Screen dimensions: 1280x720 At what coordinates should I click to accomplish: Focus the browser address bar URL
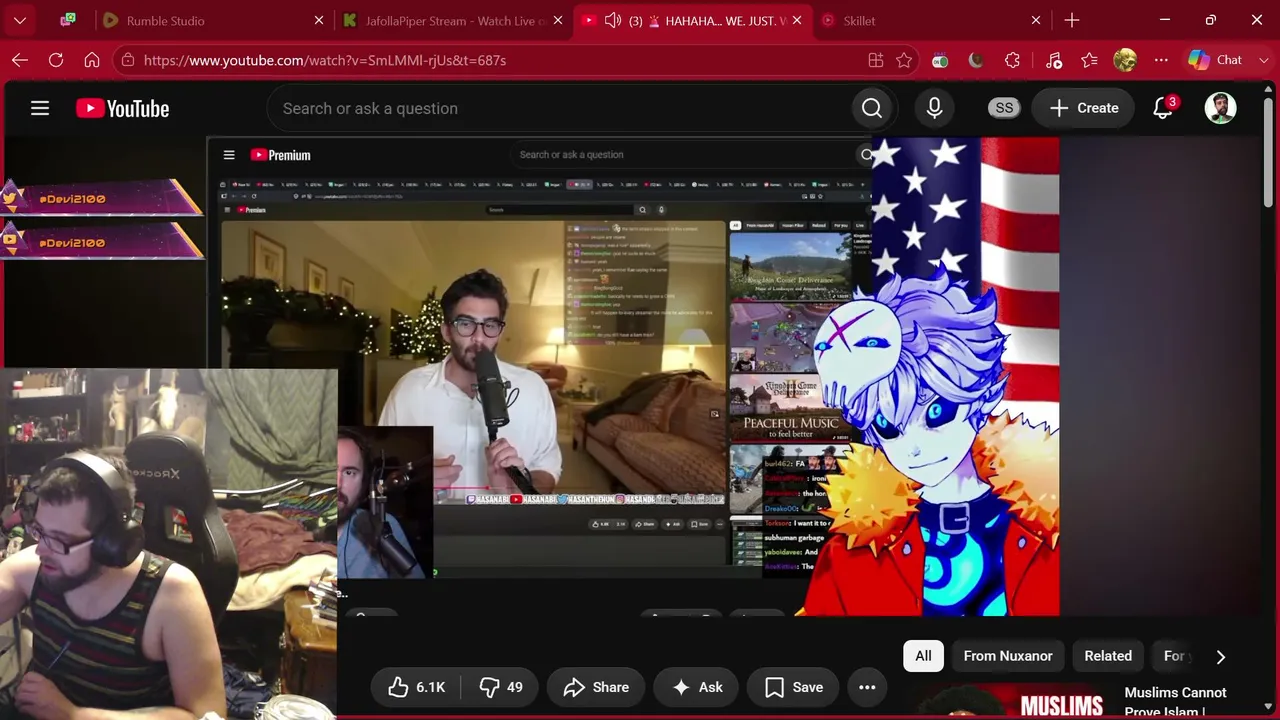point(325,60)
